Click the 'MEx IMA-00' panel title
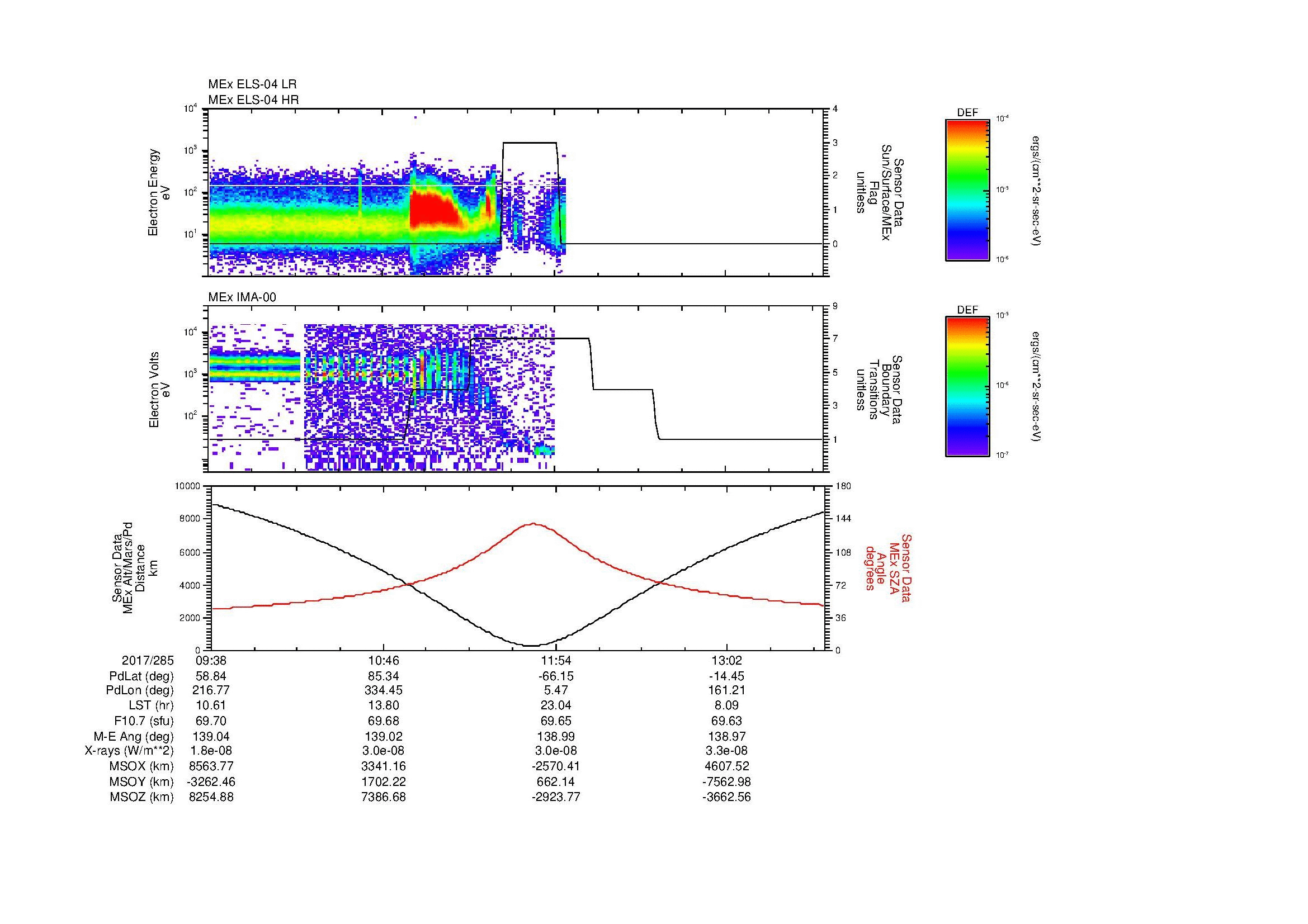Screen dimensions: 1308x924 pos(242,297)
